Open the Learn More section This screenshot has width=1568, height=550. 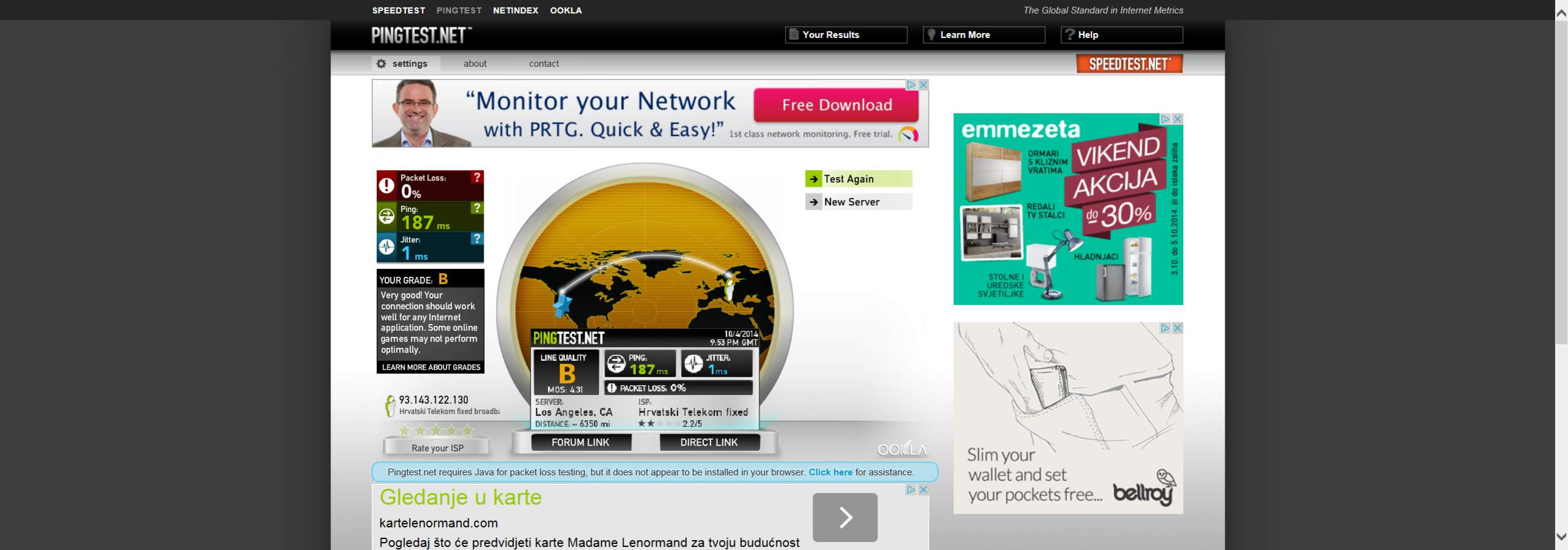pyautogui.click(x=983, y=35)
